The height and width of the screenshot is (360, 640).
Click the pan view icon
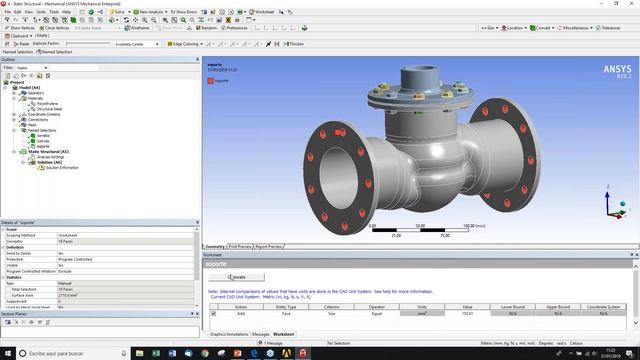[136, 20]
